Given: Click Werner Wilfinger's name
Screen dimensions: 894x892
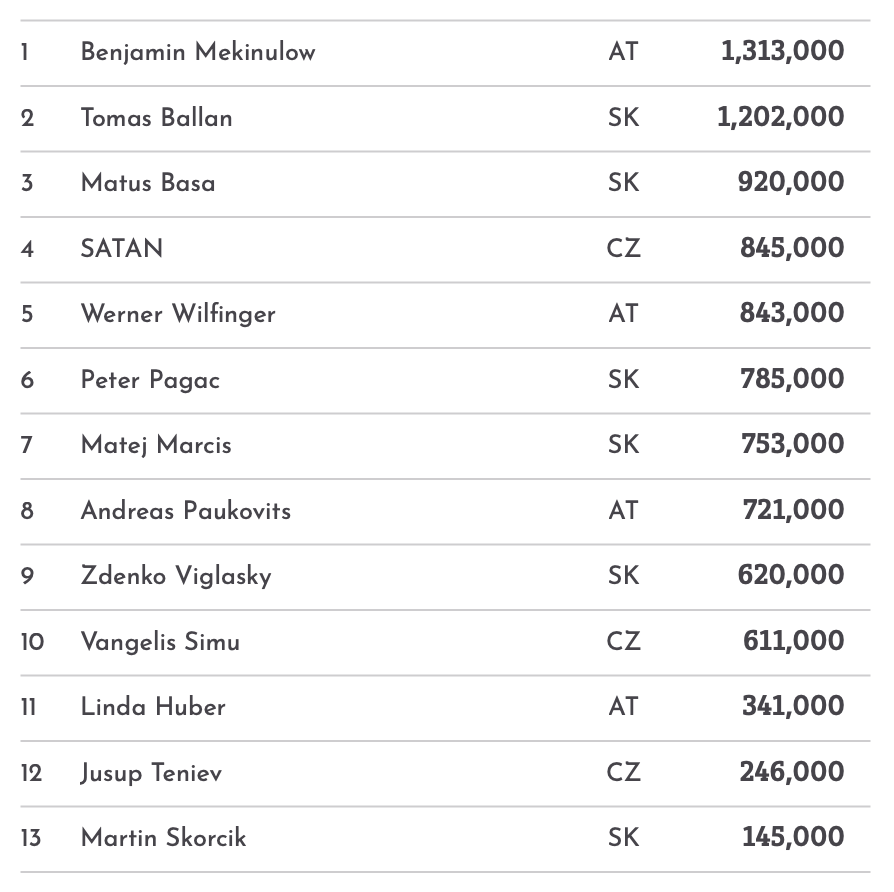Looking at the screenshot, I should coord(178,314).
